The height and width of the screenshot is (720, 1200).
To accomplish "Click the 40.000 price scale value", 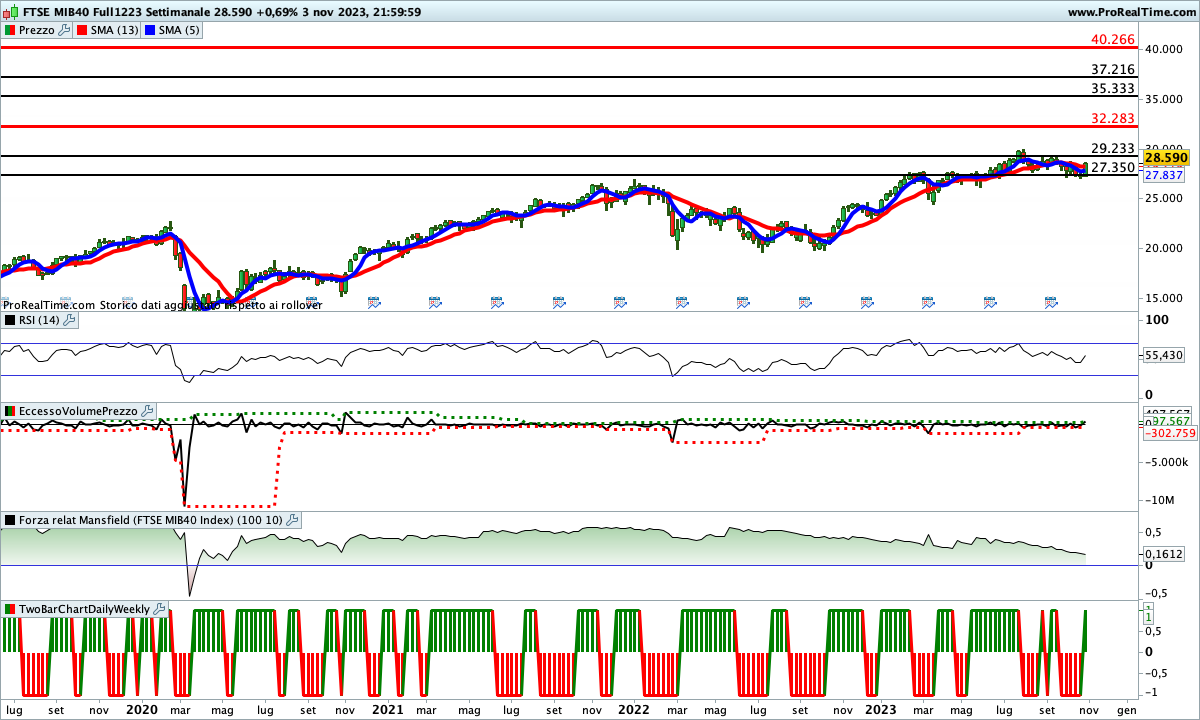I will (1166, 49).
